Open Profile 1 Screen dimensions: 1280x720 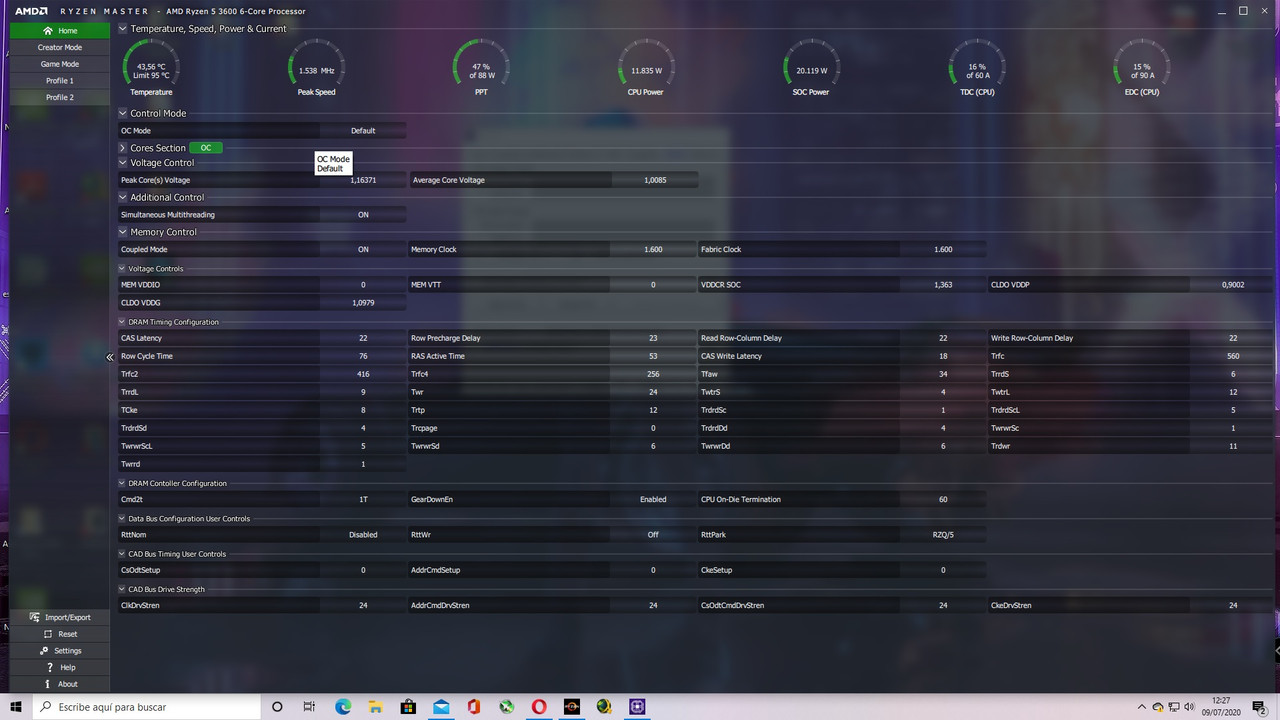[x=60, y=81]
